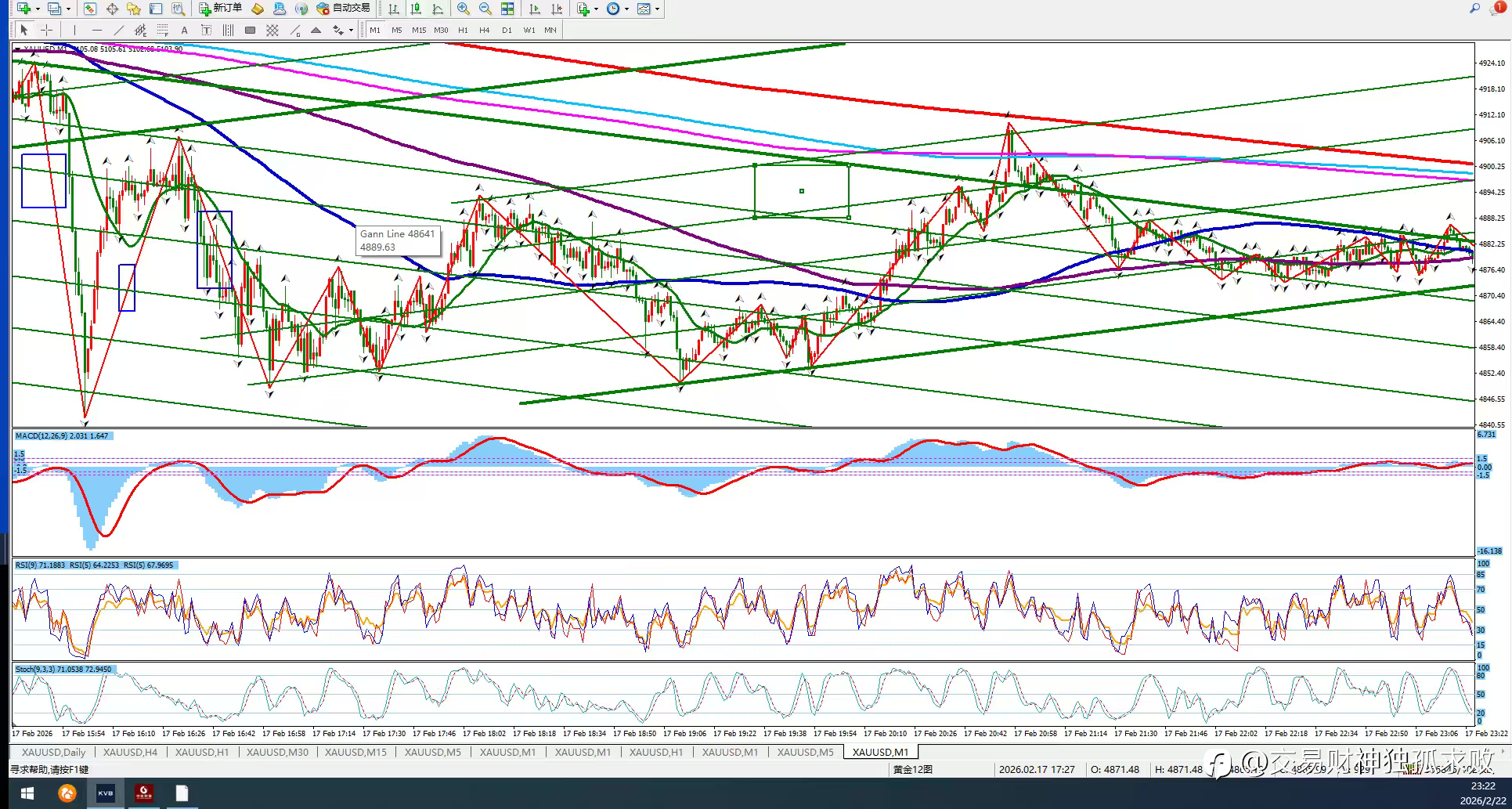Open the chart templates dropdown arrow
The image size is (1512, 809).
click(x=657, y=9)
